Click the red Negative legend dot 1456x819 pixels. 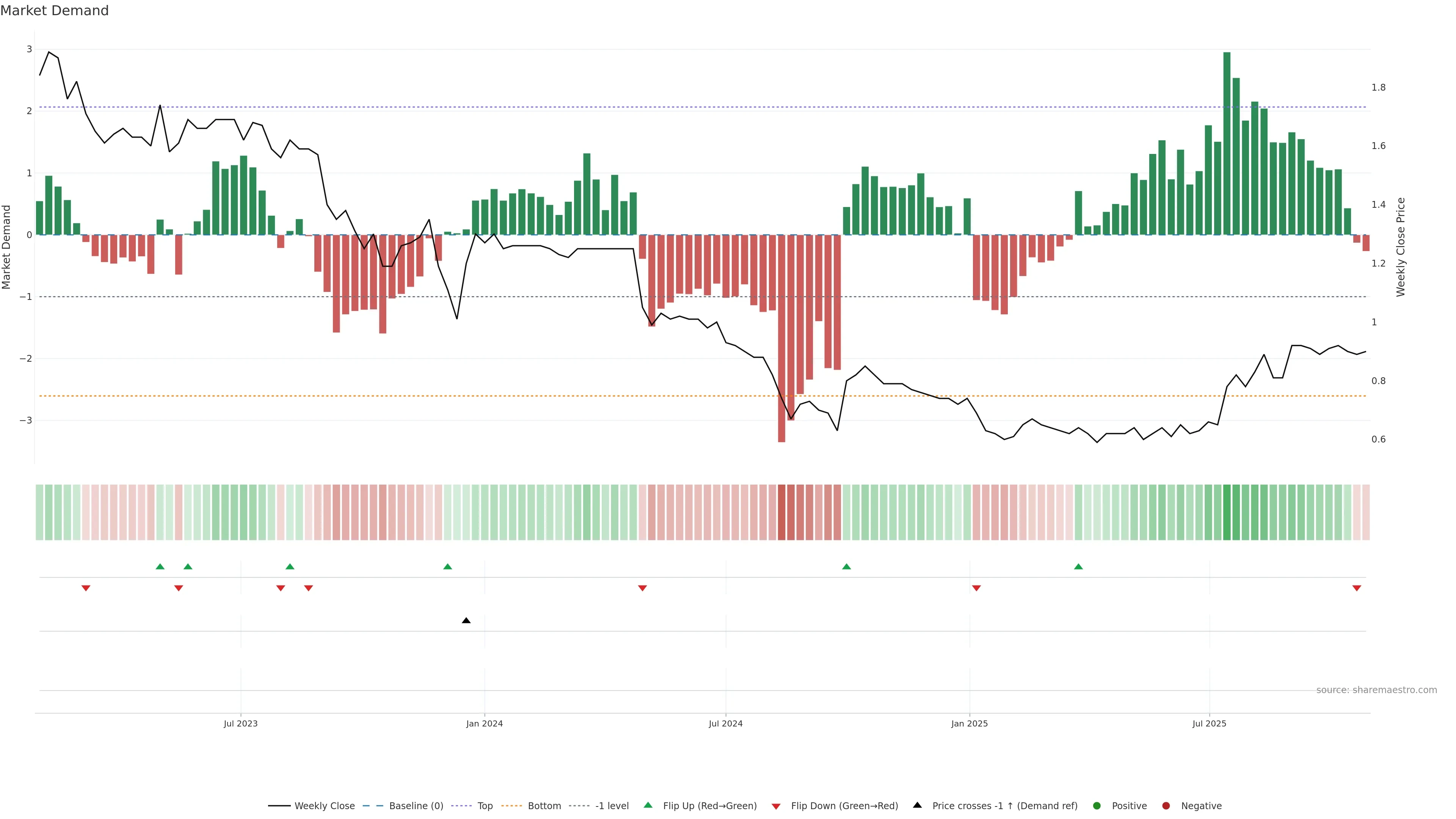click(x=1166, y=806)
